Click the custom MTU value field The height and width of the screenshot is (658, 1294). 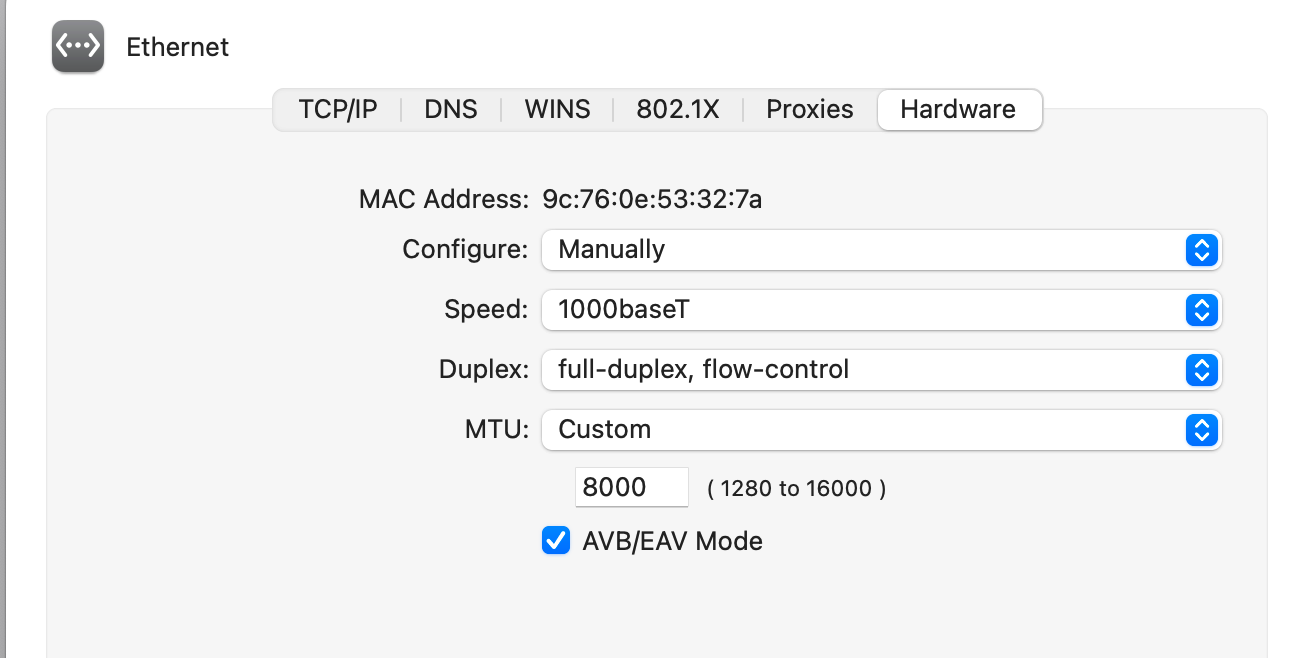tap(631, 488)
